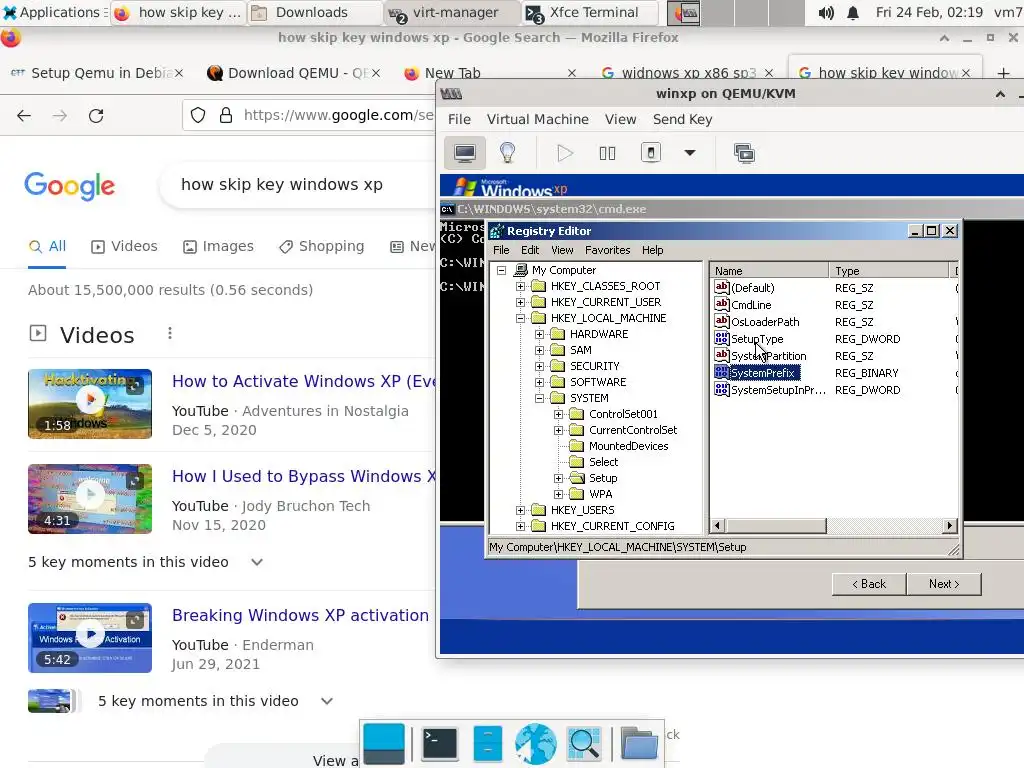Switch to Download QEMU tab
Image resolution: width=1024 pixels, height=768 pixels.
pyautogui.click(x=292, y=73)
